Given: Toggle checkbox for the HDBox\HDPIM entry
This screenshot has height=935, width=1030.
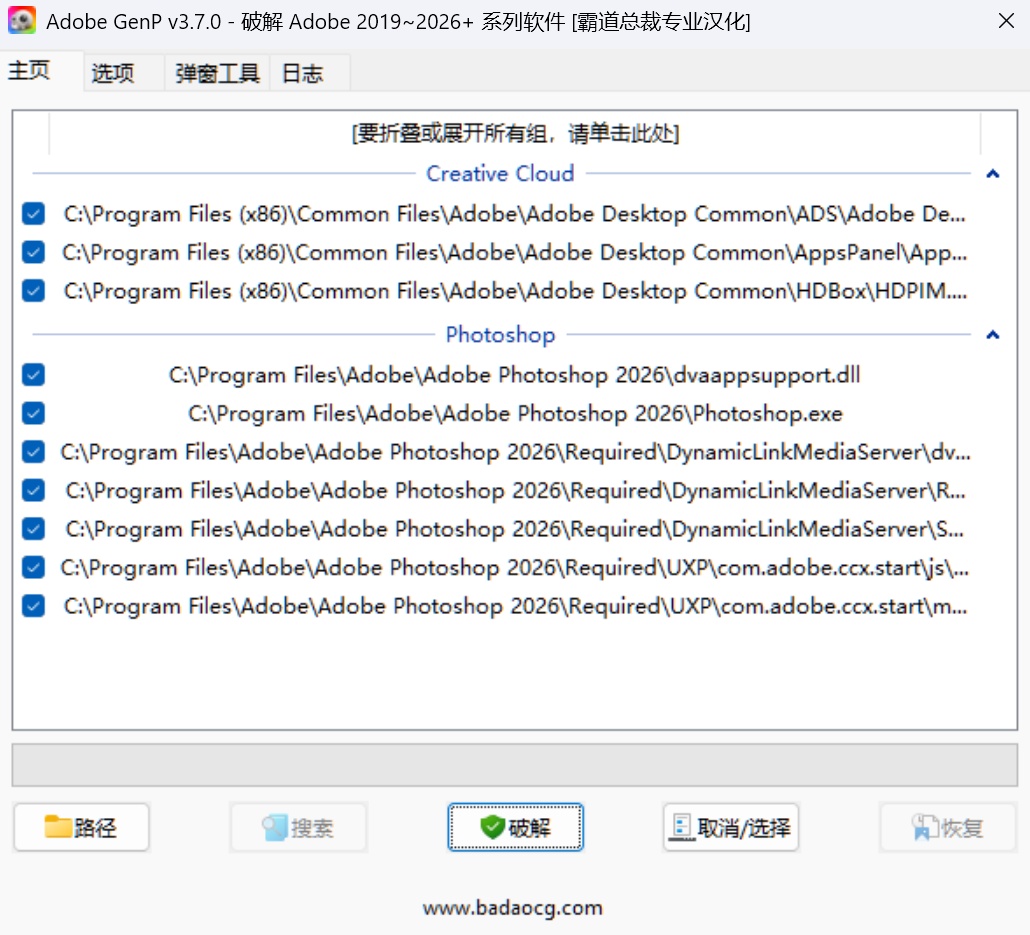Looking at the screenshot, I should point(34,291).
